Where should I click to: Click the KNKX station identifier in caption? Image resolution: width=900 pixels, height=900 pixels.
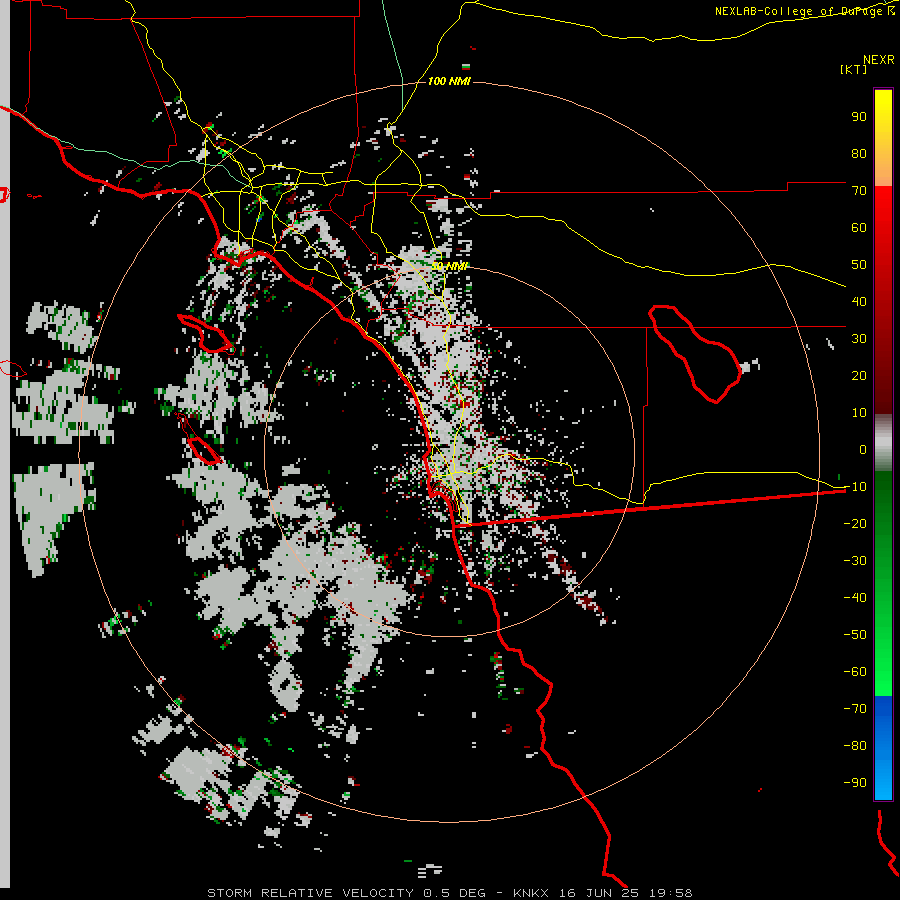pyautogui.click(x=531, y=893)
